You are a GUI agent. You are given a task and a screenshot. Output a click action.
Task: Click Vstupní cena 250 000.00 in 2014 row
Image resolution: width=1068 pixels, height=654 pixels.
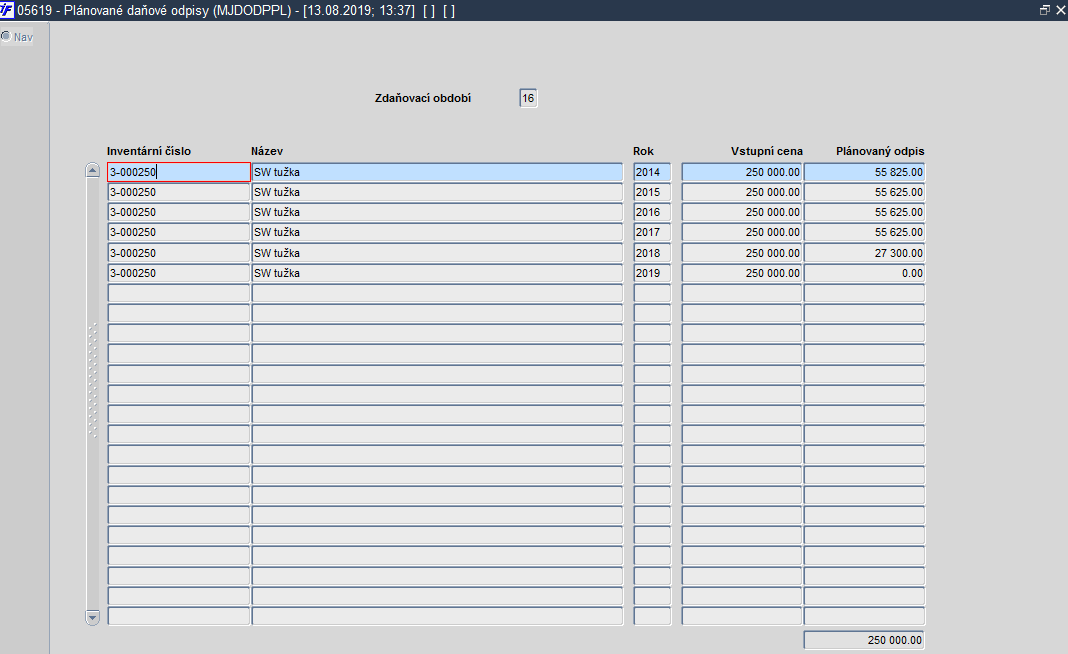[742, 172]
